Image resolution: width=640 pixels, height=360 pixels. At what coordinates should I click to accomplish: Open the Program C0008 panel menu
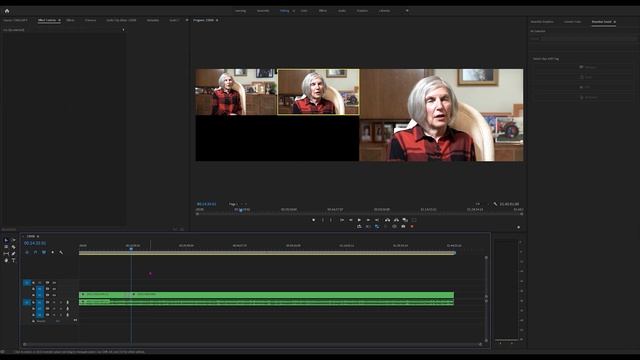(x=217, y=20)
